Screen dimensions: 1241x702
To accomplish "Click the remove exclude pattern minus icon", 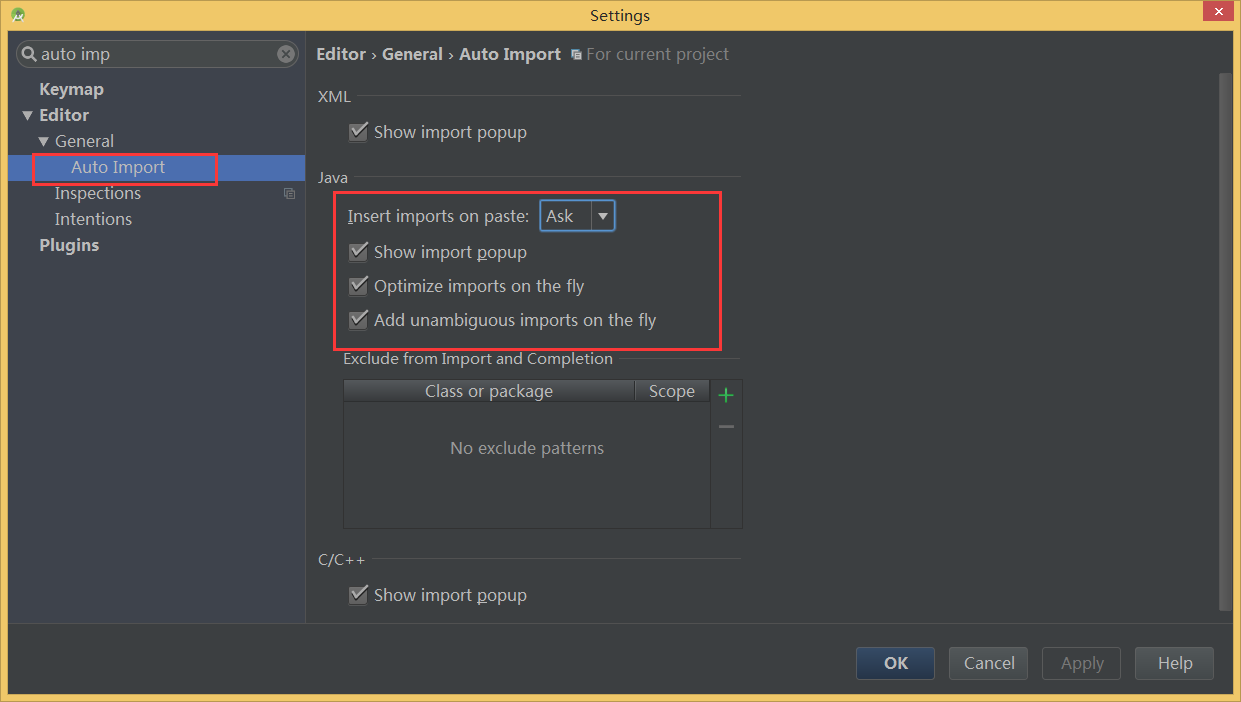I will click(726, 427).
